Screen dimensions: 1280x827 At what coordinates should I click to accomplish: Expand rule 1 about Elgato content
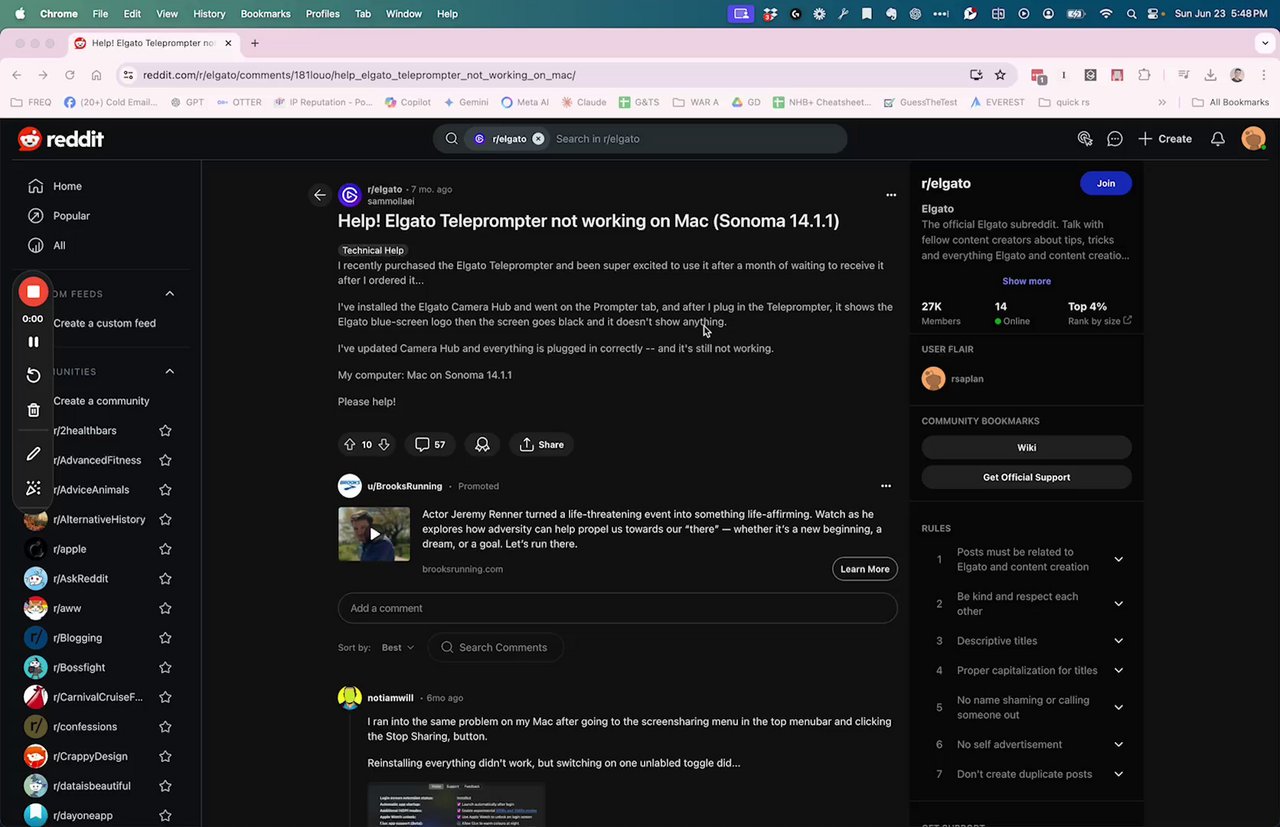click(1118, 559)
